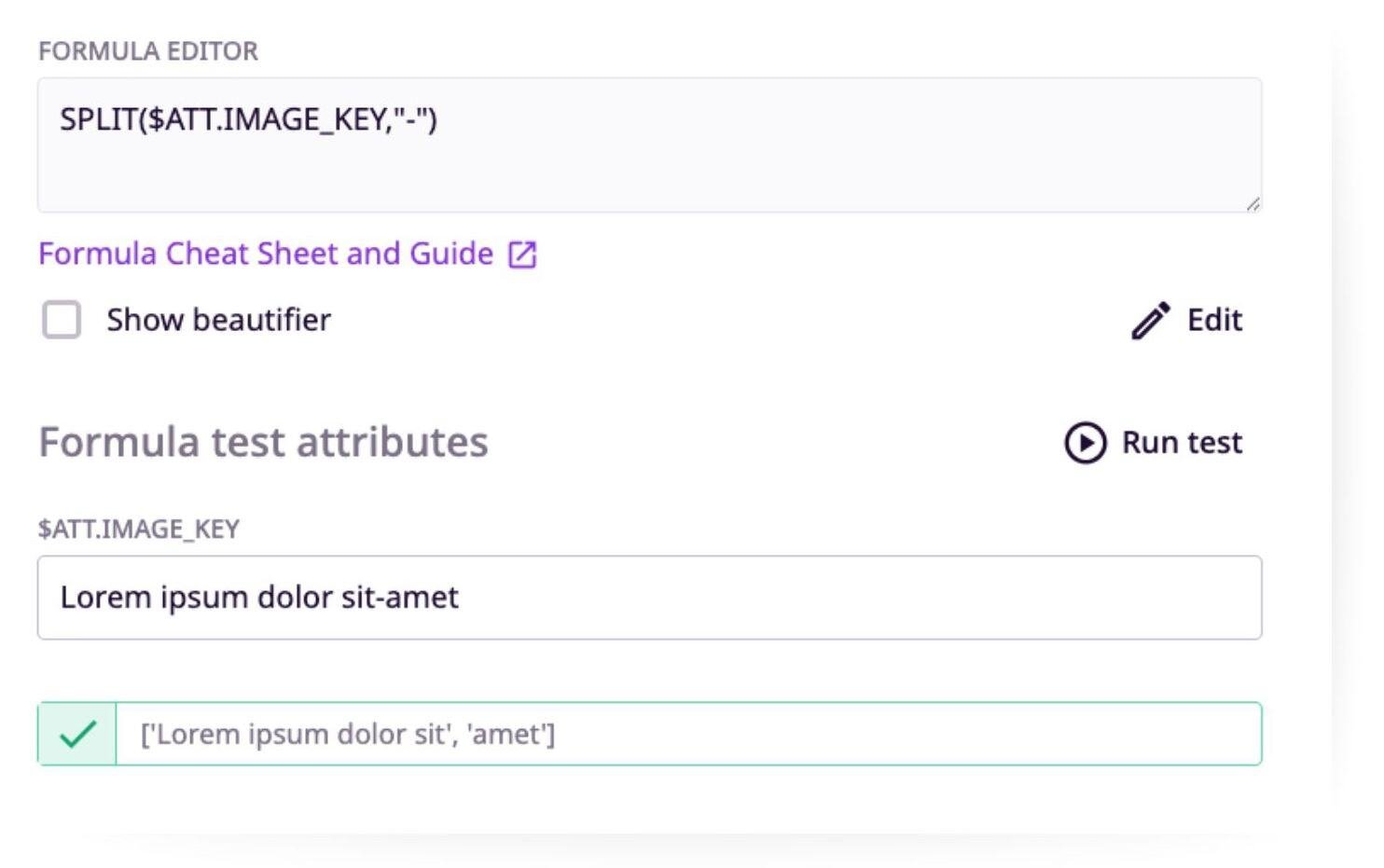The height and width of the screenshot is (868, 1384).
Task: Click the external-link icon after Cheat Sheet
Action: 522,255
